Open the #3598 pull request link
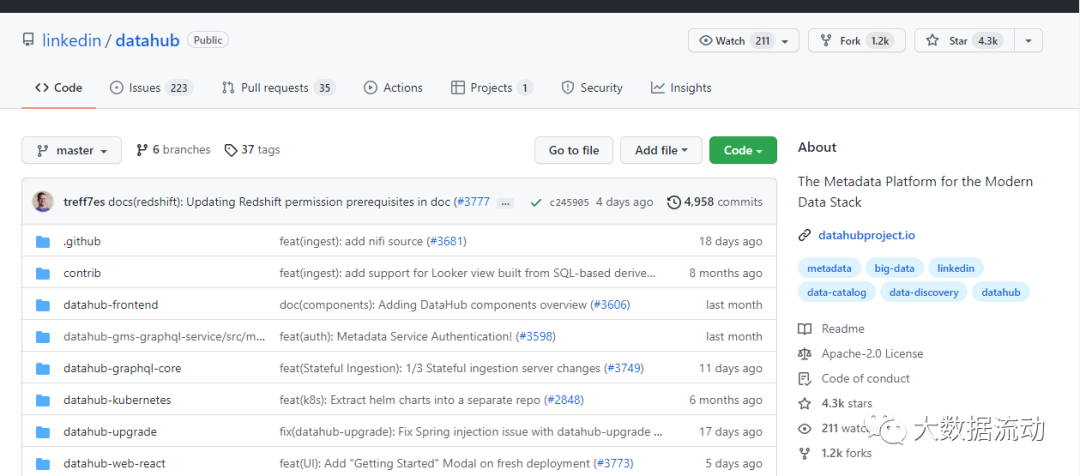Screen dimensions: 1080x476 535,337
